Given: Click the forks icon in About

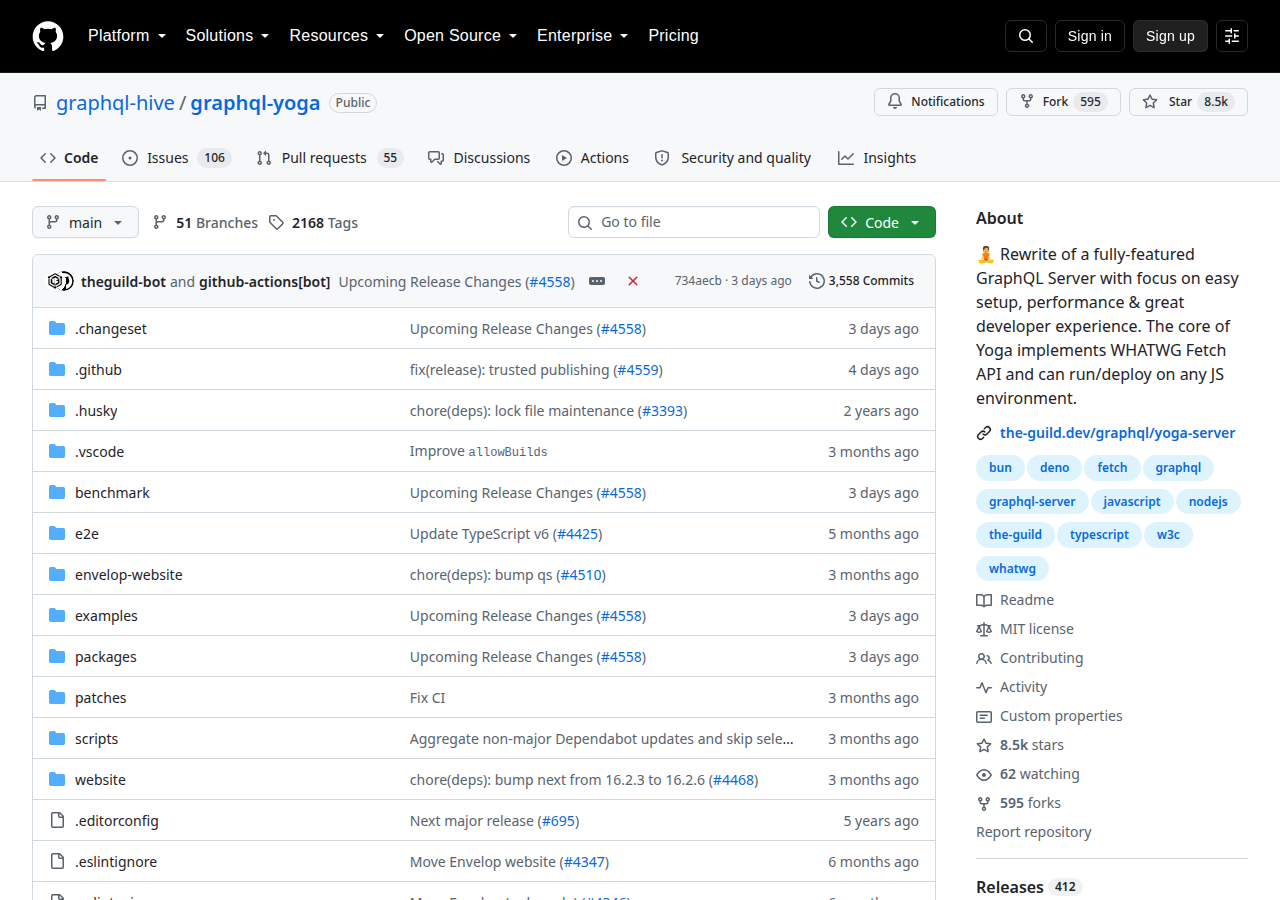Looking at the screenshot, I should (x=984, y=803).
